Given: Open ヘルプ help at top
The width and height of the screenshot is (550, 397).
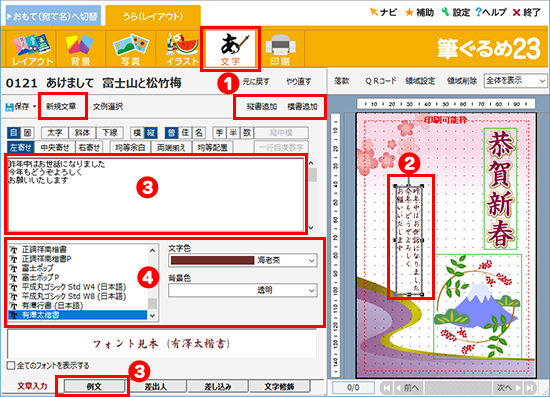Looking at the screenshot, I should pos(490,13).
